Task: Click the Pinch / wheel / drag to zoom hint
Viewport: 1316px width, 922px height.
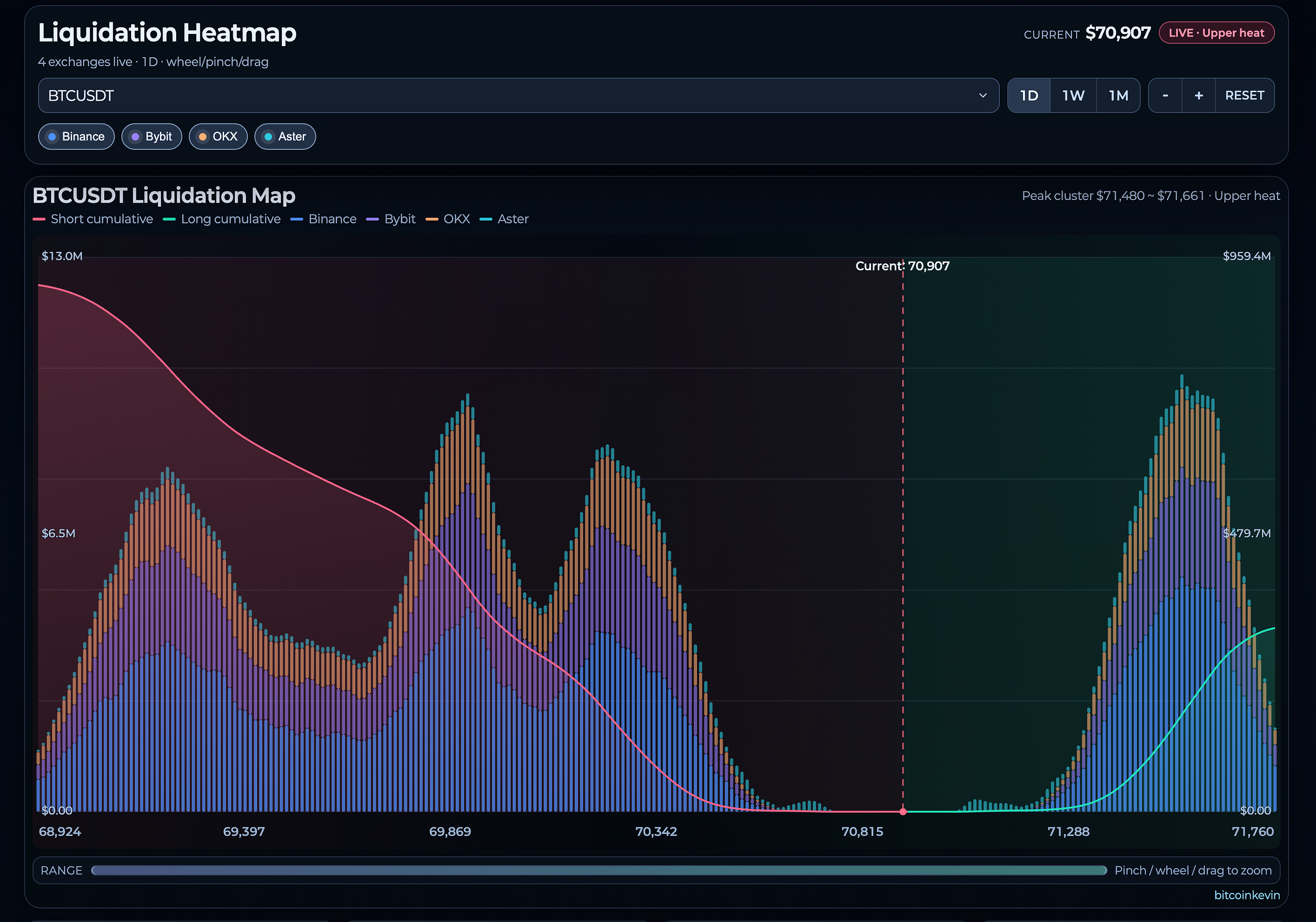Action: coord(1194,870)
